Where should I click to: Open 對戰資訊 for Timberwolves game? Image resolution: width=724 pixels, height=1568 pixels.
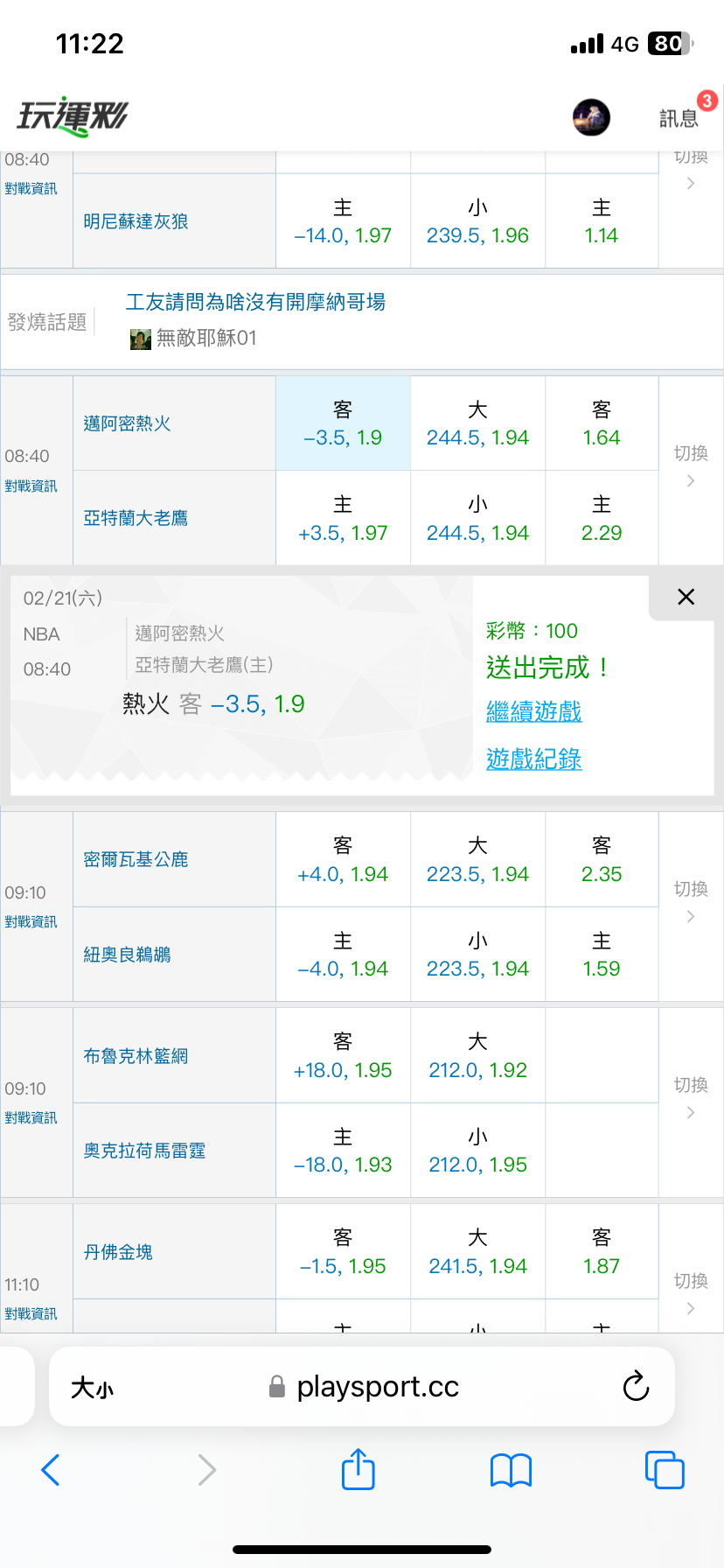31,188
